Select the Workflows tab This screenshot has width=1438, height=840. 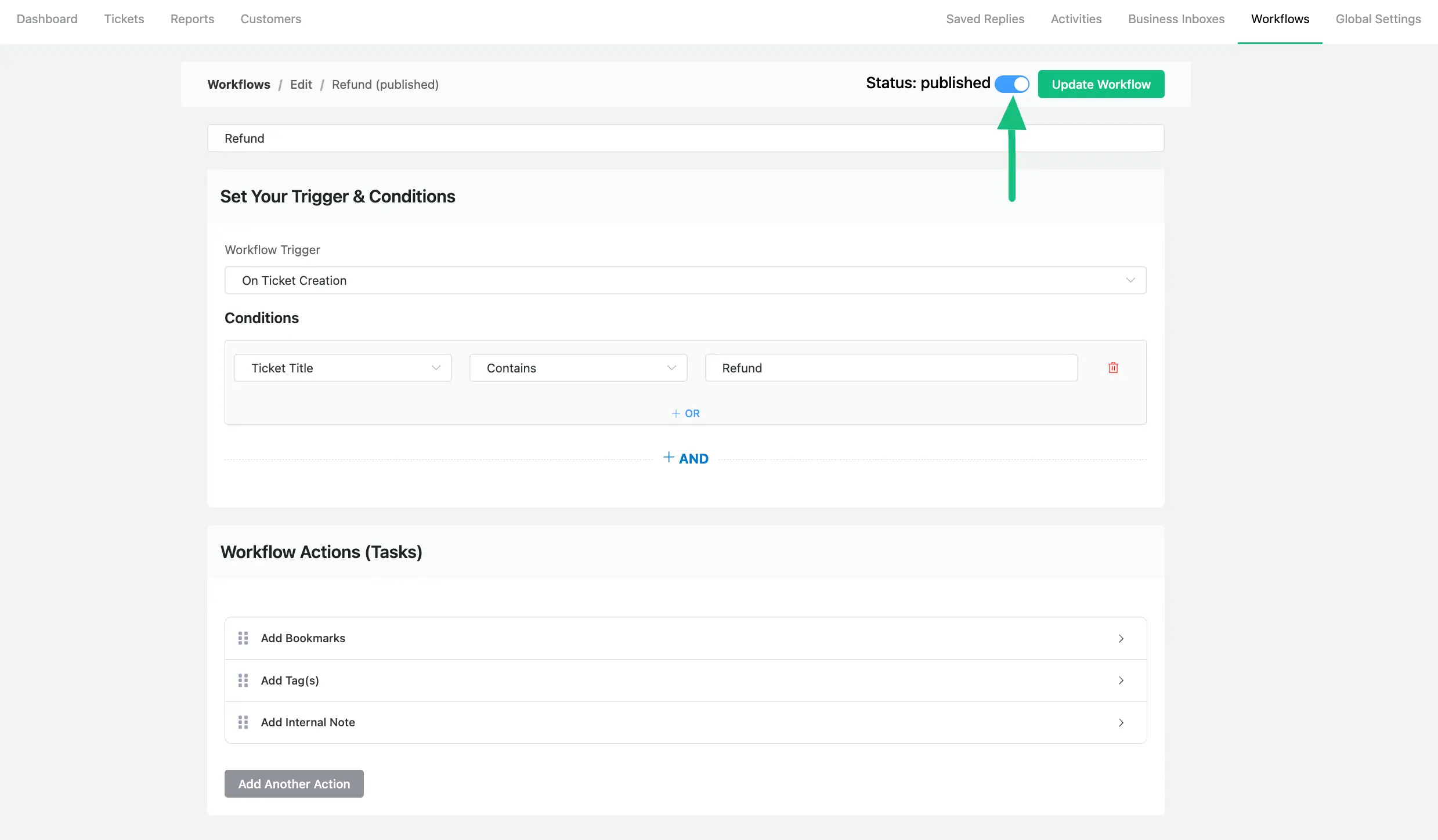coord(1280,19)
